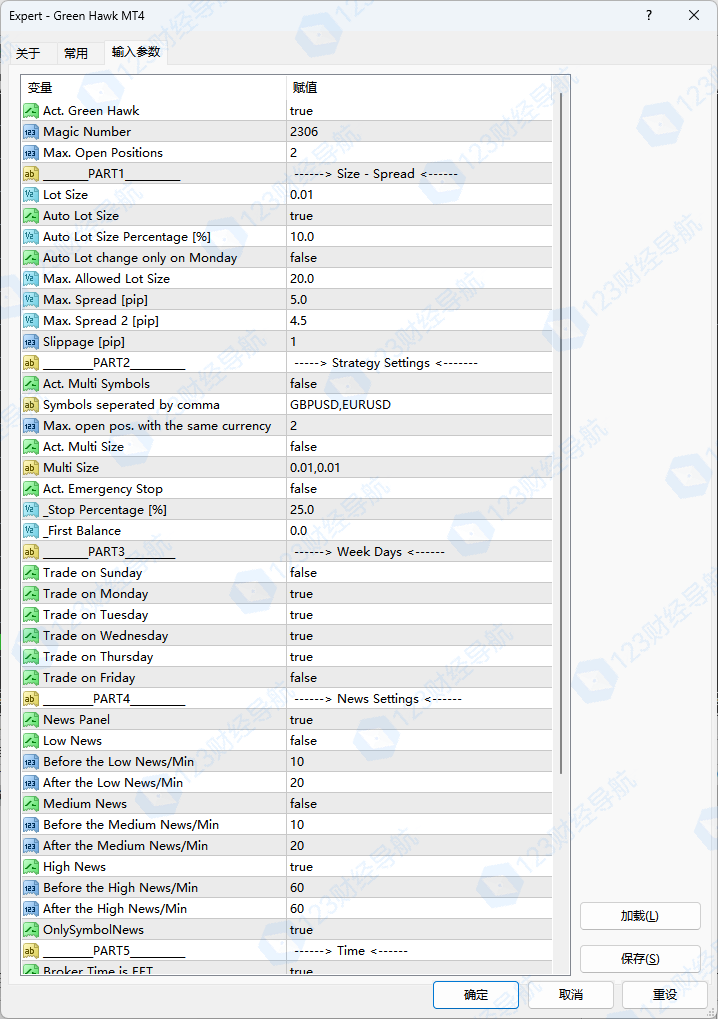The image size is (718, 1019).
Task: Click the boolean icon beside Auto Lot Size
Action: point(31,216)
